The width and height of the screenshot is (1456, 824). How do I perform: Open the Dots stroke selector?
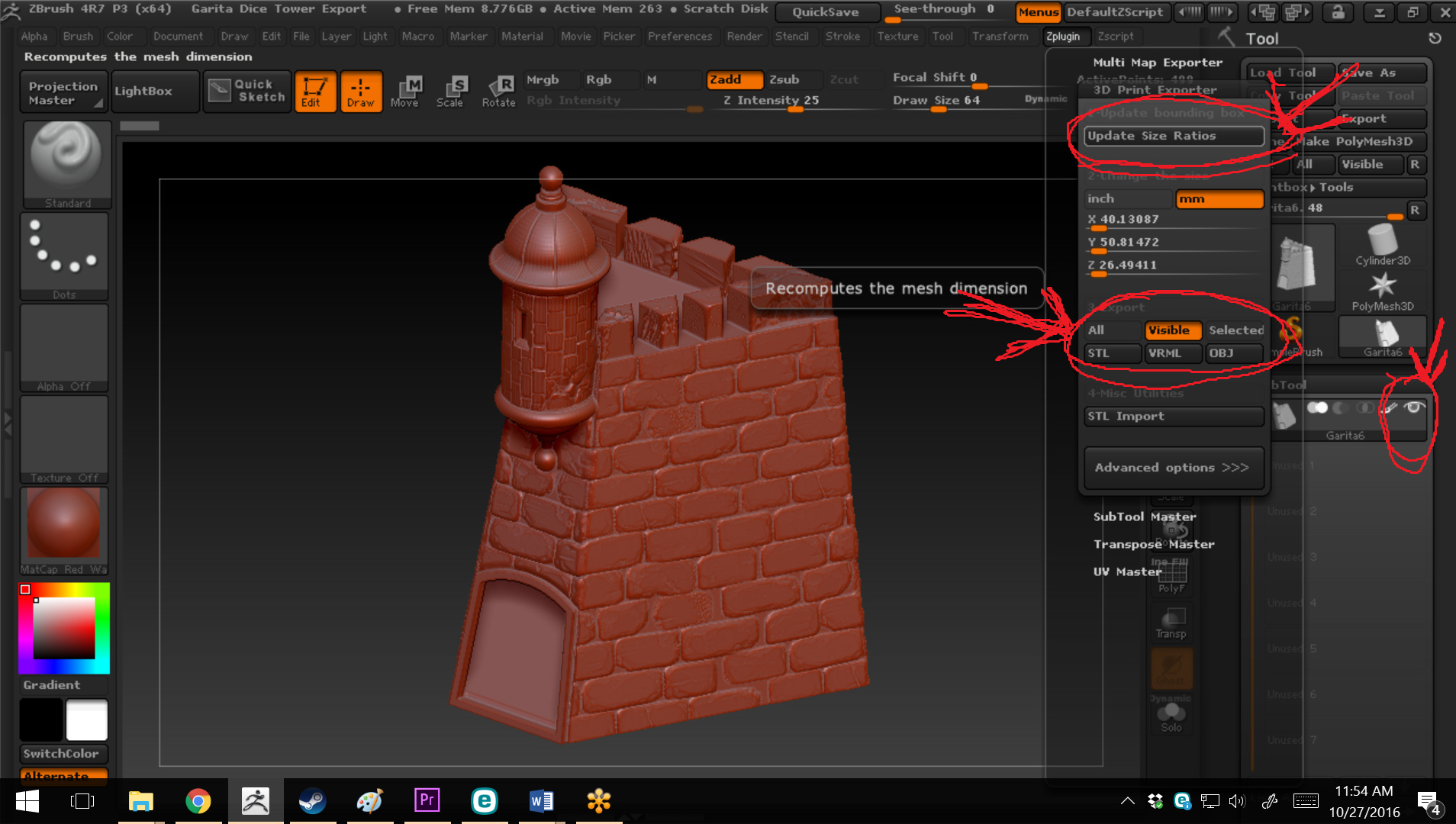point(64,255)
